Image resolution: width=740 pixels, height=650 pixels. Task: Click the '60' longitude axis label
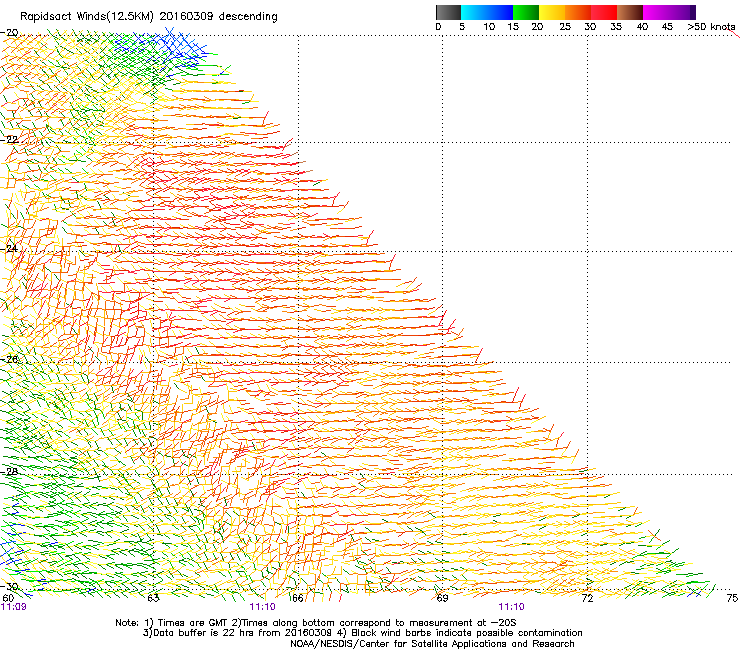pos(8,598)
